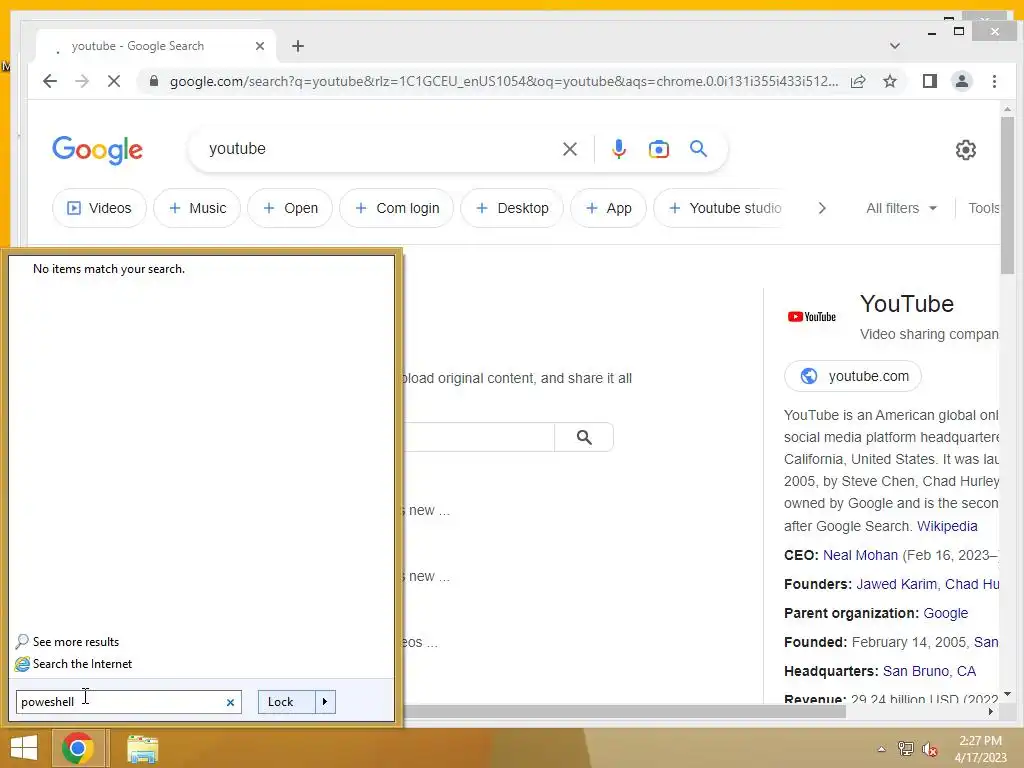The width and height of the screenshot is (1024, 768).
Task: Open the taskbar clock and date
Action: pos(980,749)
